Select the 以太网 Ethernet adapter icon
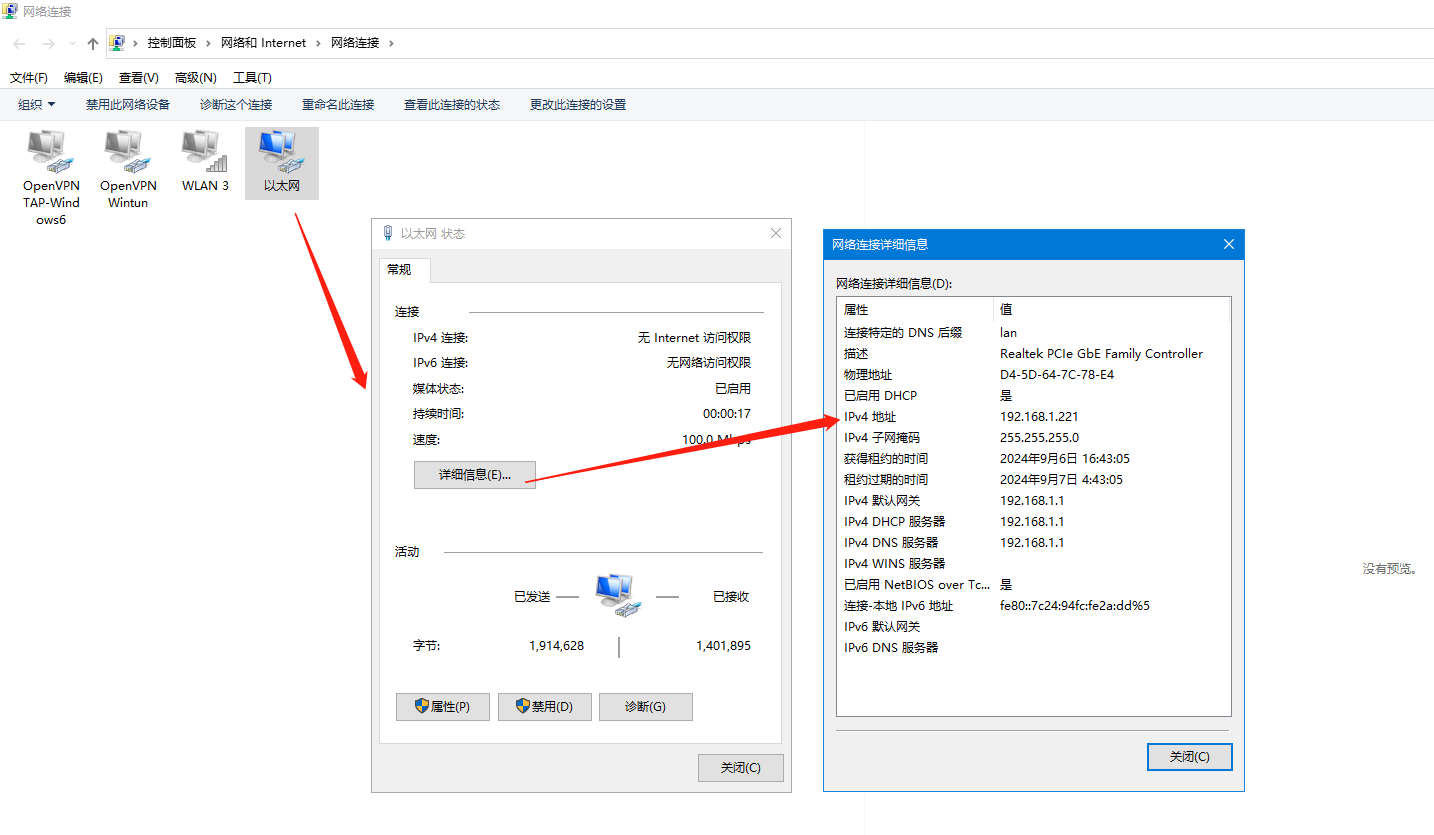 281,152
